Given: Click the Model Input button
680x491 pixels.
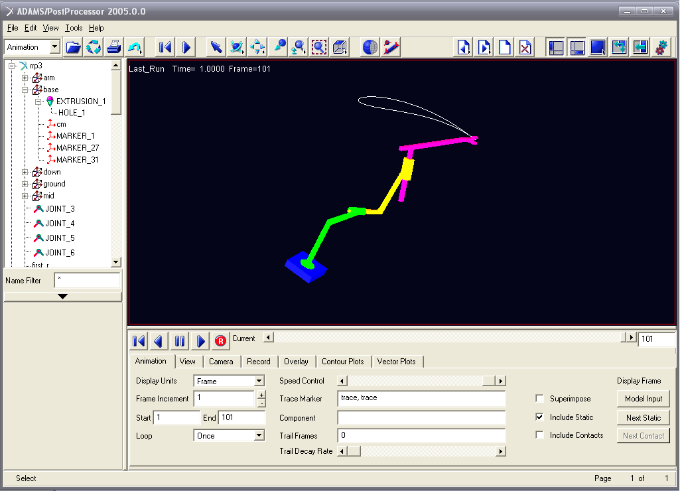Looking at the screenshot, I should [645, 398].
